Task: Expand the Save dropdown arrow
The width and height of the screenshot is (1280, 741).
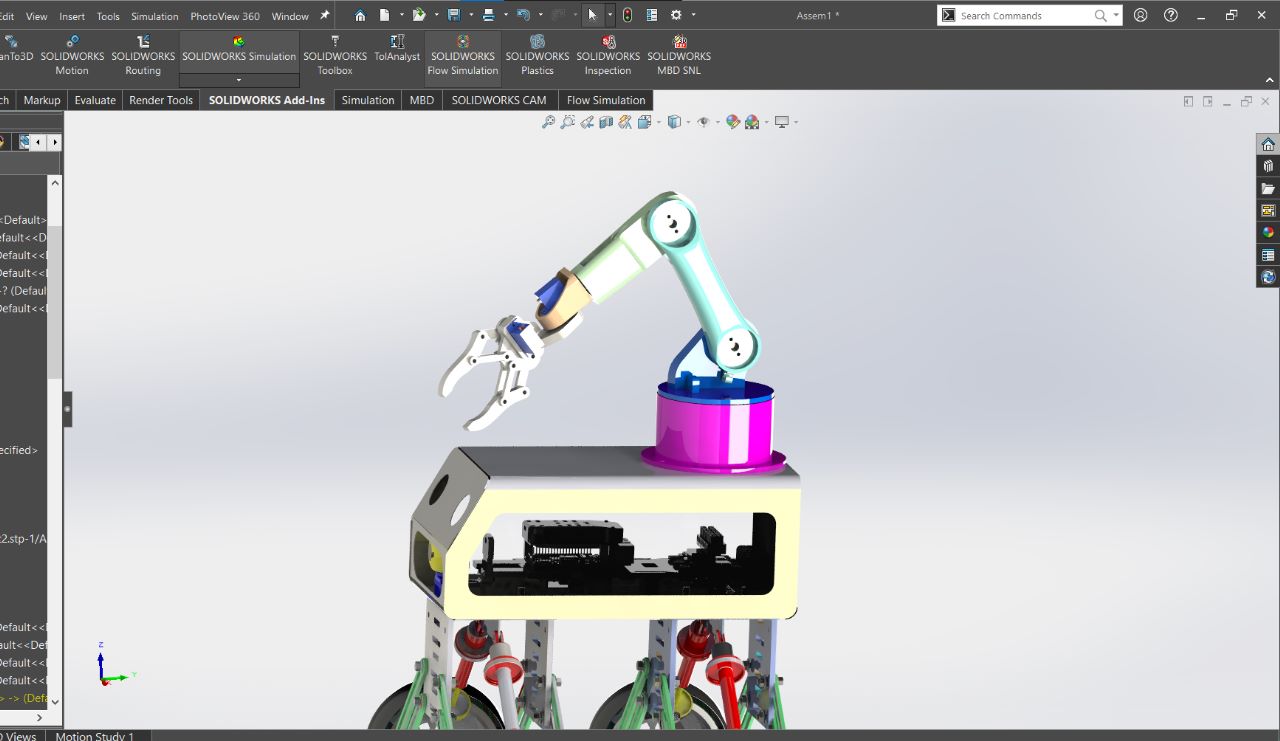Action: coord(471,15)
